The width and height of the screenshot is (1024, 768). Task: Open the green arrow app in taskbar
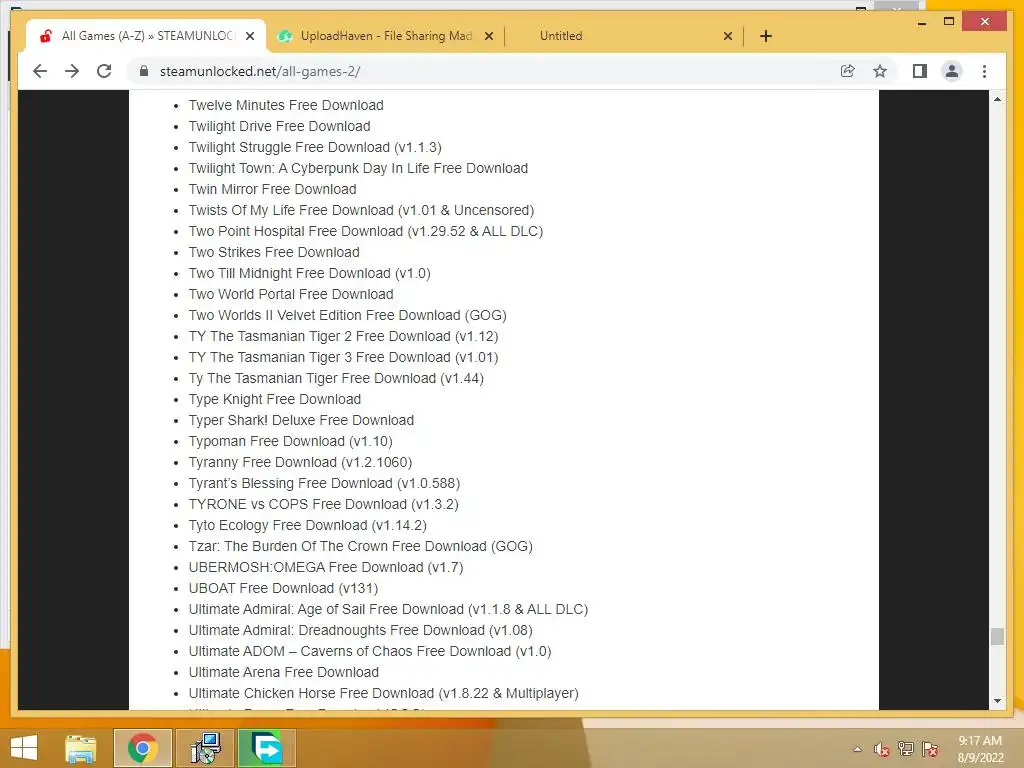pyautogui.click(x=267, y=748)
